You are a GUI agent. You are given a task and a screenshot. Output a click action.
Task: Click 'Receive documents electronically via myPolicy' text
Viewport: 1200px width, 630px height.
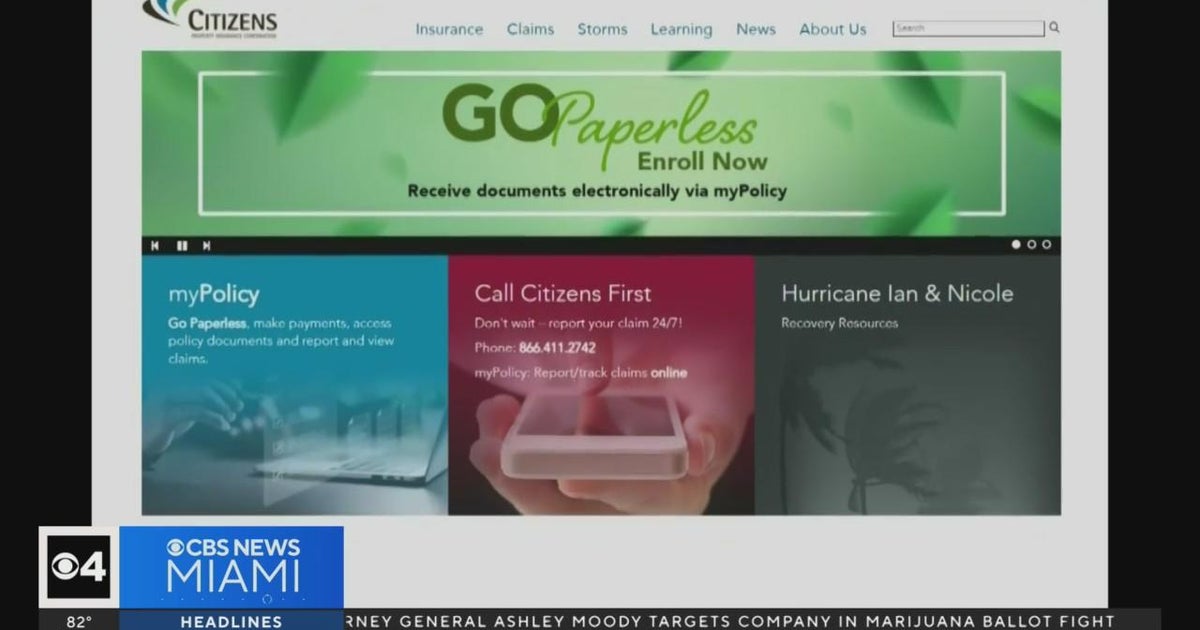point(597,190)
